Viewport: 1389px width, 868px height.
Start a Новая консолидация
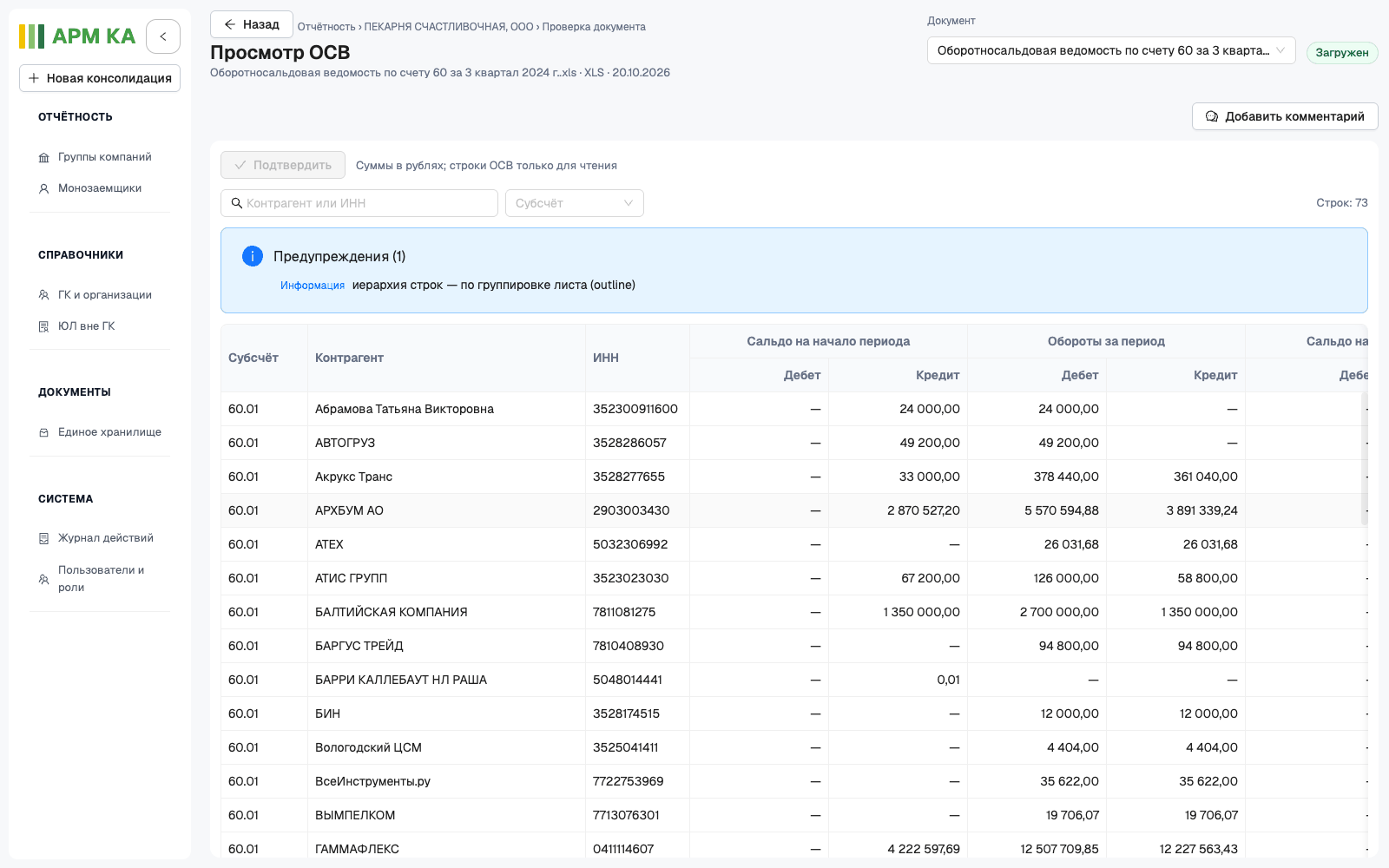coord(100,78)
